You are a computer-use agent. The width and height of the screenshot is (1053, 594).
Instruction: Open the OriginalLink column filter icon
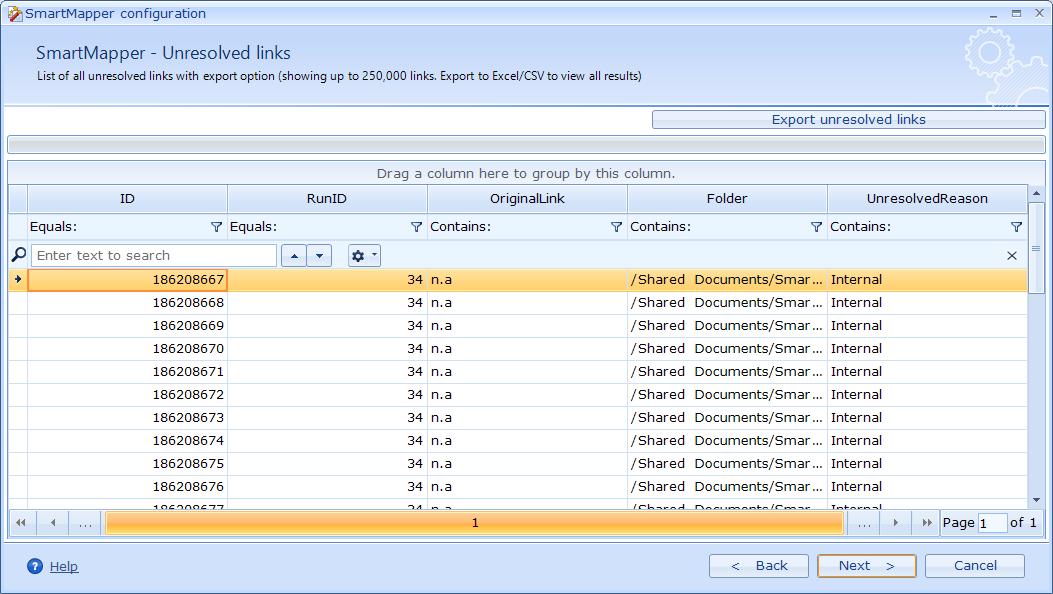[x=616, y=227]
